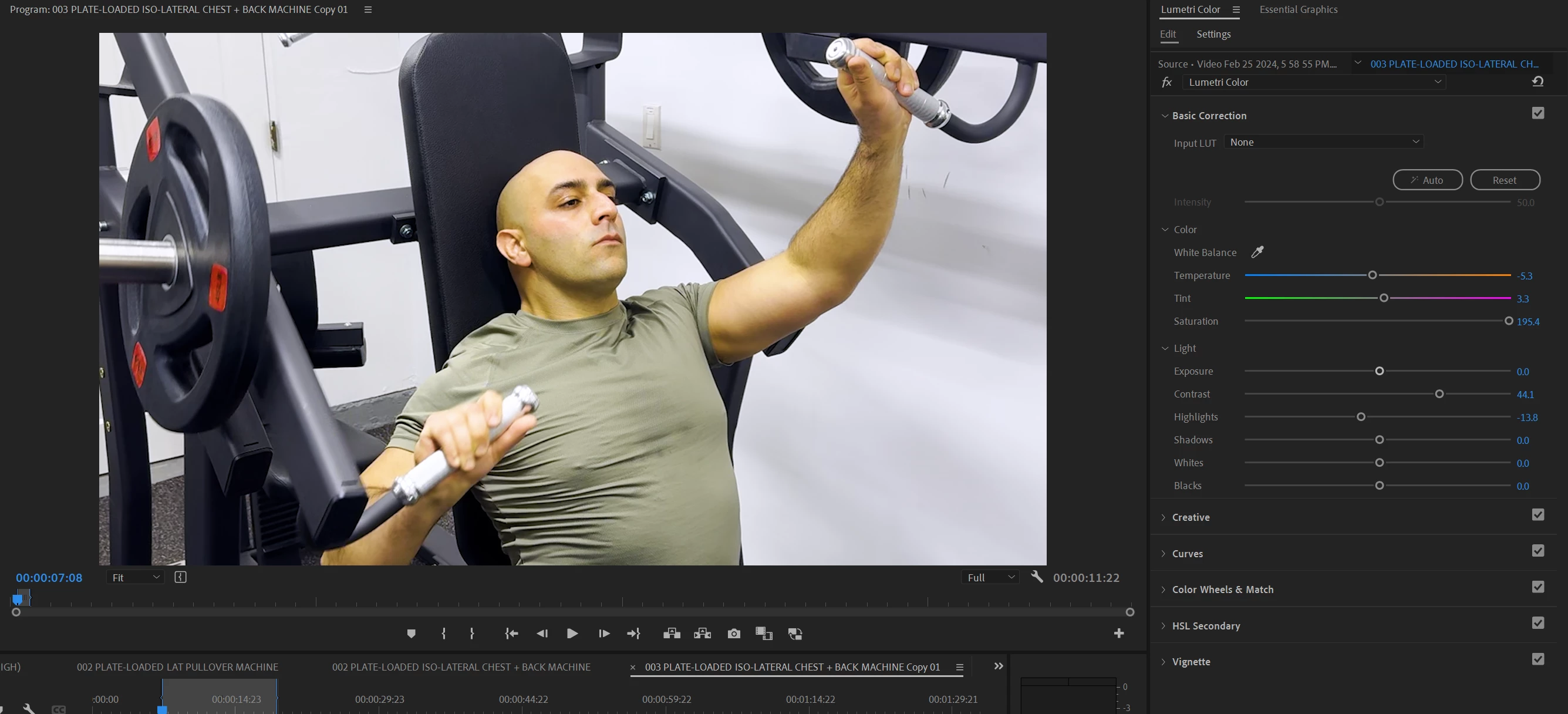This screenshot has width=1568, height=714.
Task: Click the Reset button in Basic Correction
Action: tap(1504, 180)
